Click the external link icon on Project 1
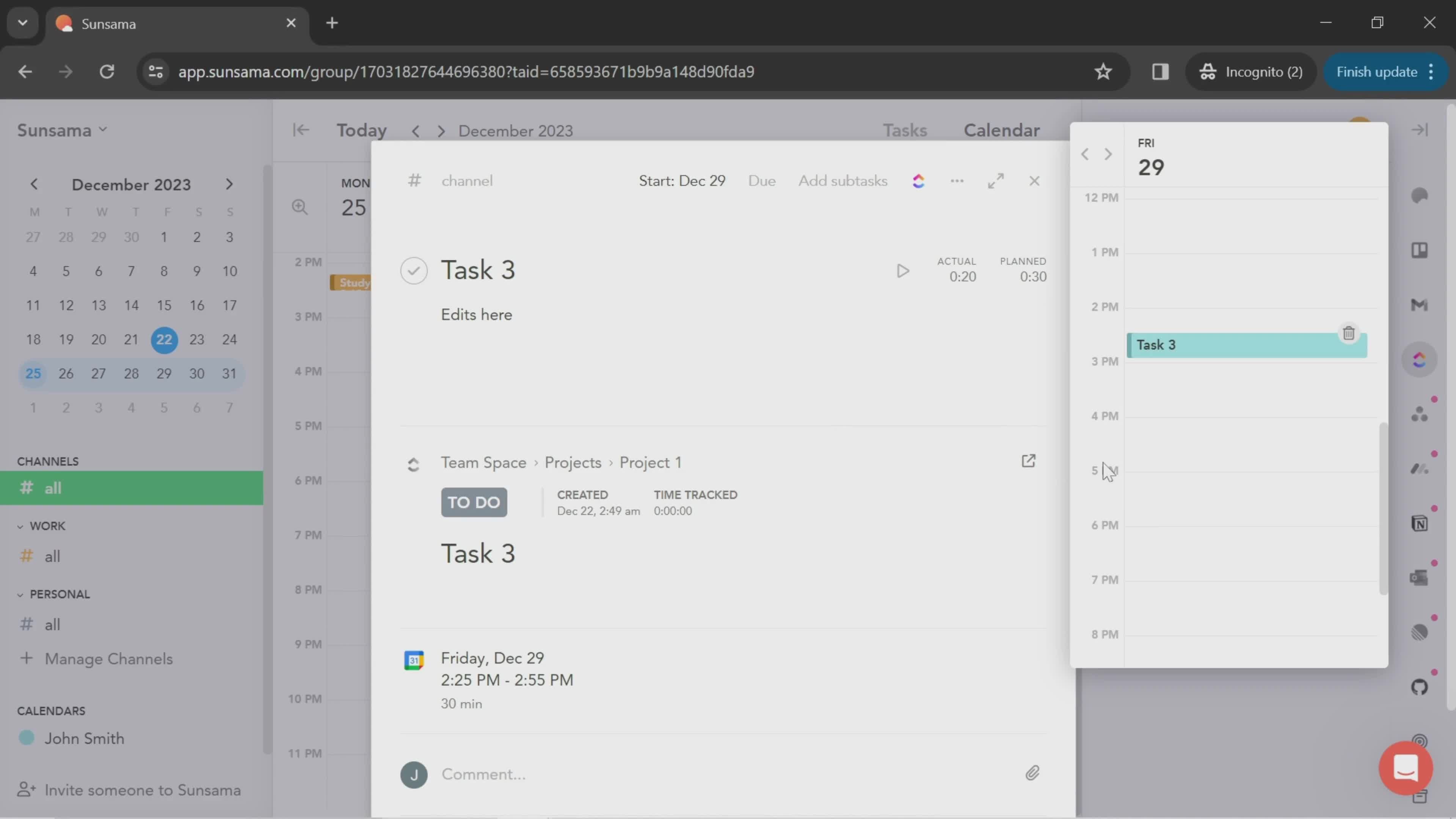 [1029, 461]
